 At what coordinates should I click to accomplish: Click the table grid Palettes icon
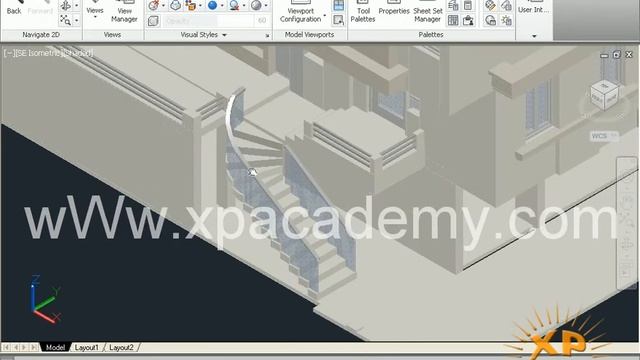[453, 20]
